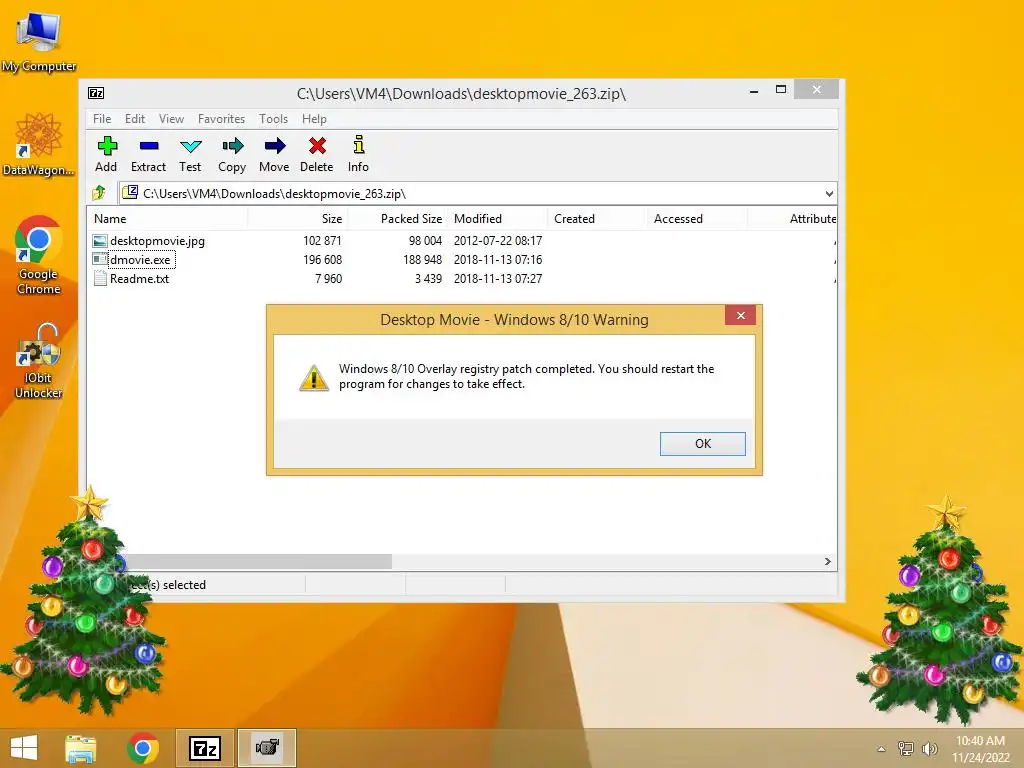Viewport: 1024px width, 768px height.
Task: Open File Explorer from taskbar
Action: [x=81, y=748]
